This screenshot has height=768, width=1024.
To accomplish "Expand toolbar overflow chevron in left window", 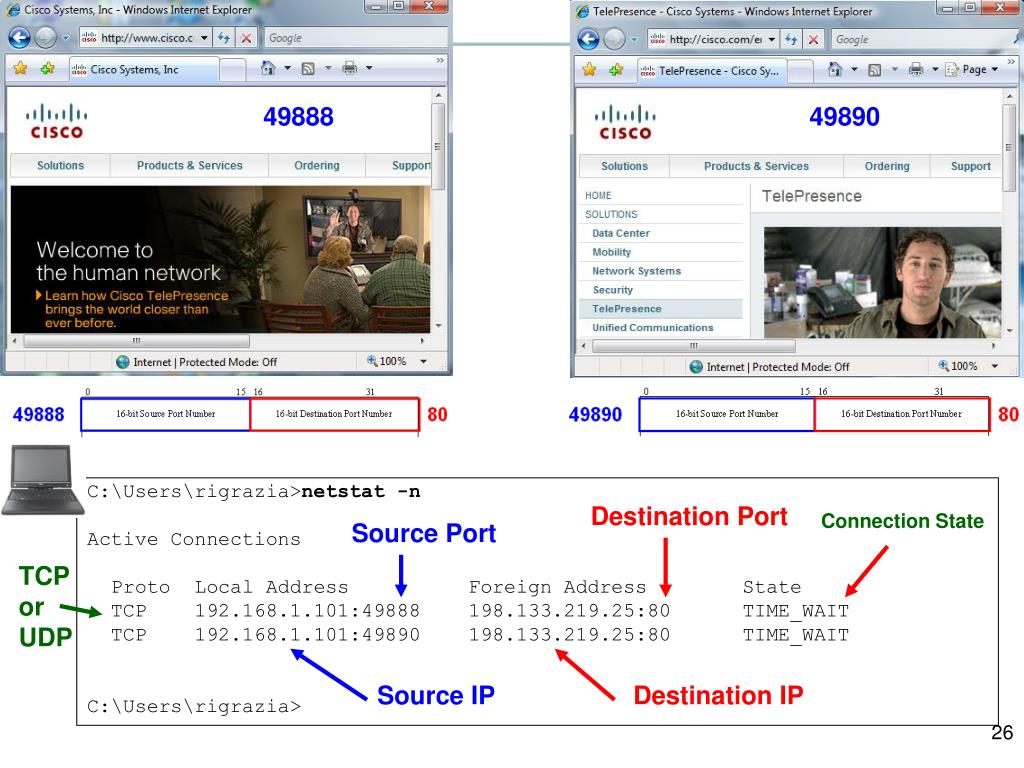I will point(440,60).
